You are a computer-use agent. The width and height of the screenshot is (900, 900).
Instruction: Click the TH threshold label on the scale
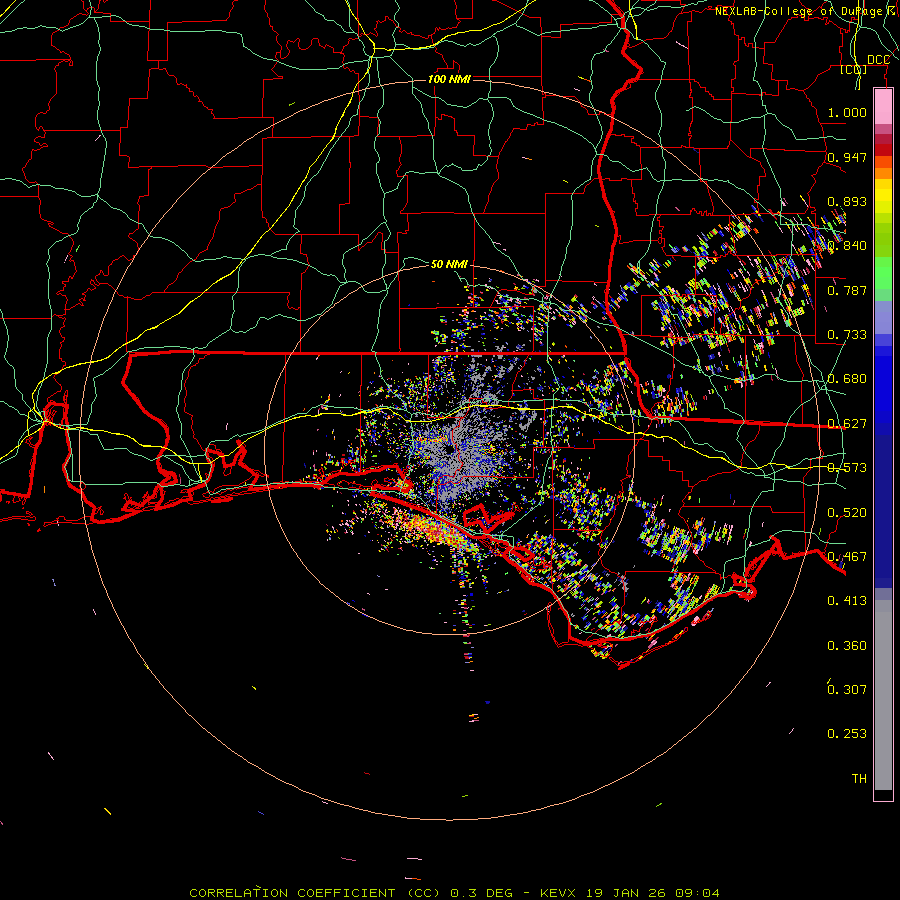pyautogui.click(x=859, y=778)
